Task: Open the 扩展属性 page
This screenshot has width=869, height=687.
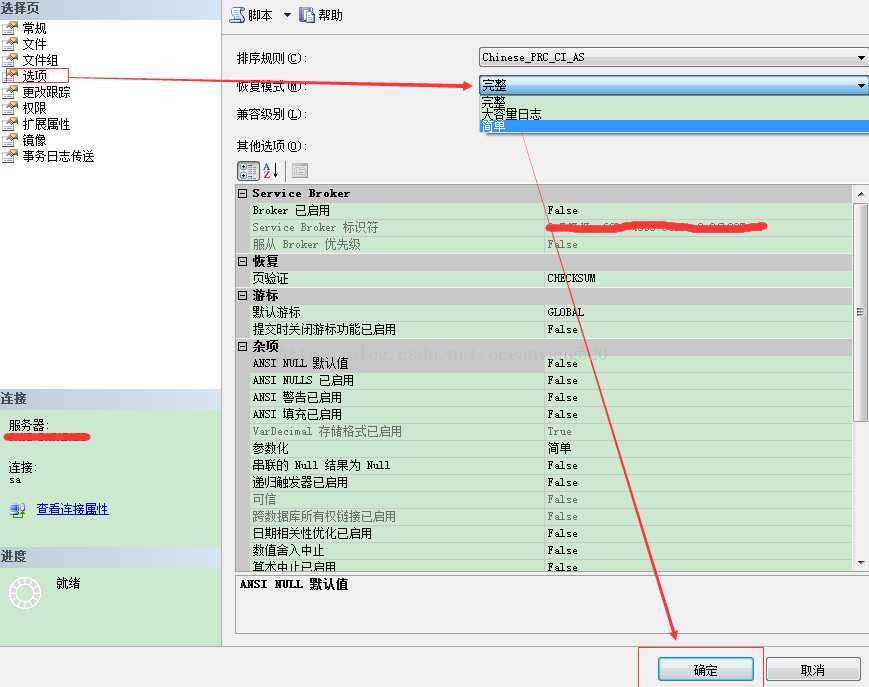Action: [x=47, y=124]
